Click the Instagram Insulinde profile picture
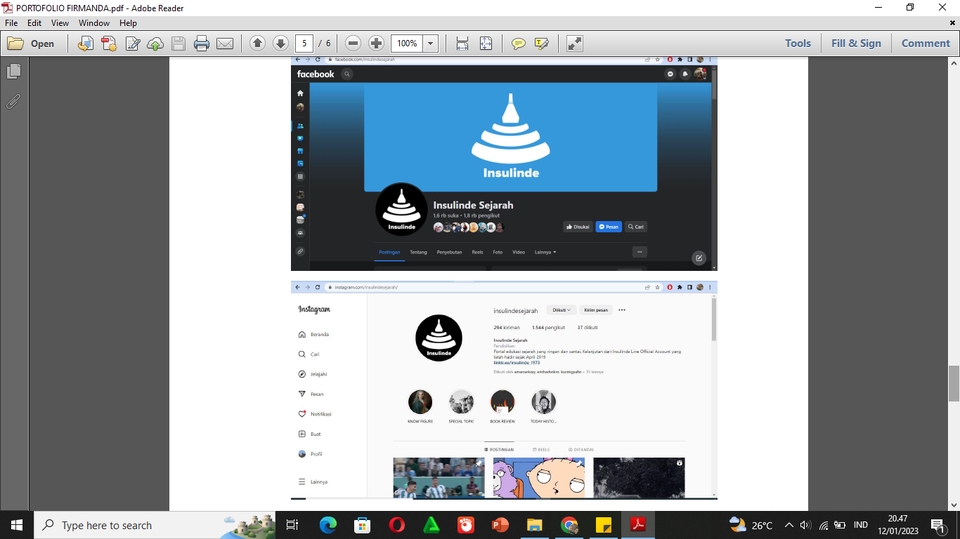The width and height of the screenshot is (960, 539). 439,337
